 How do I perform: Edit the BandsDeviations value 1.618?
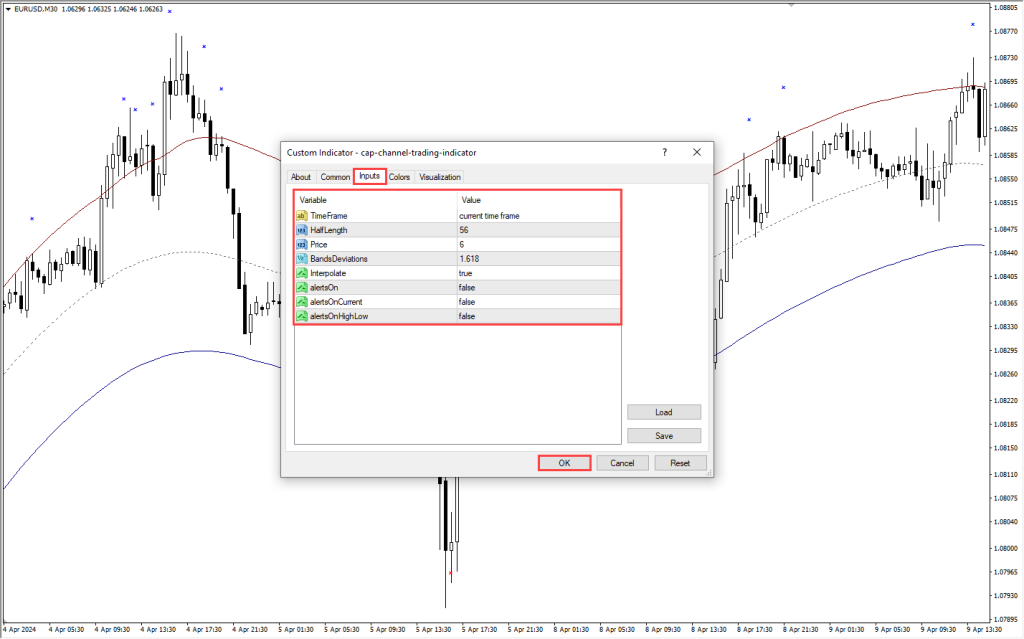tap(539, 259)
